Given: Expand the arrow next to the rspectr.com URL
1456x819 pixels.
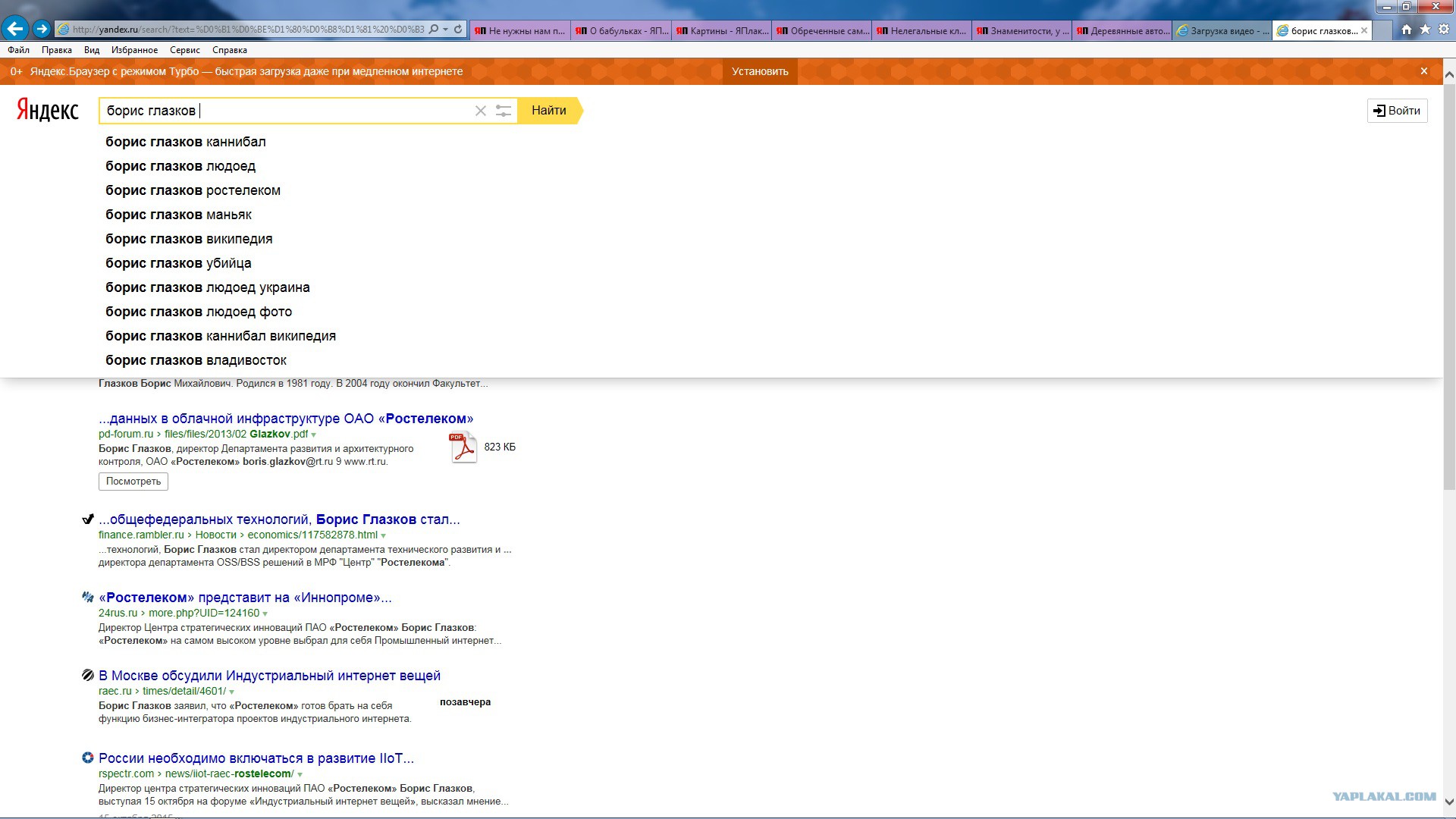Looking at the screenshot, I should point(300,775).
